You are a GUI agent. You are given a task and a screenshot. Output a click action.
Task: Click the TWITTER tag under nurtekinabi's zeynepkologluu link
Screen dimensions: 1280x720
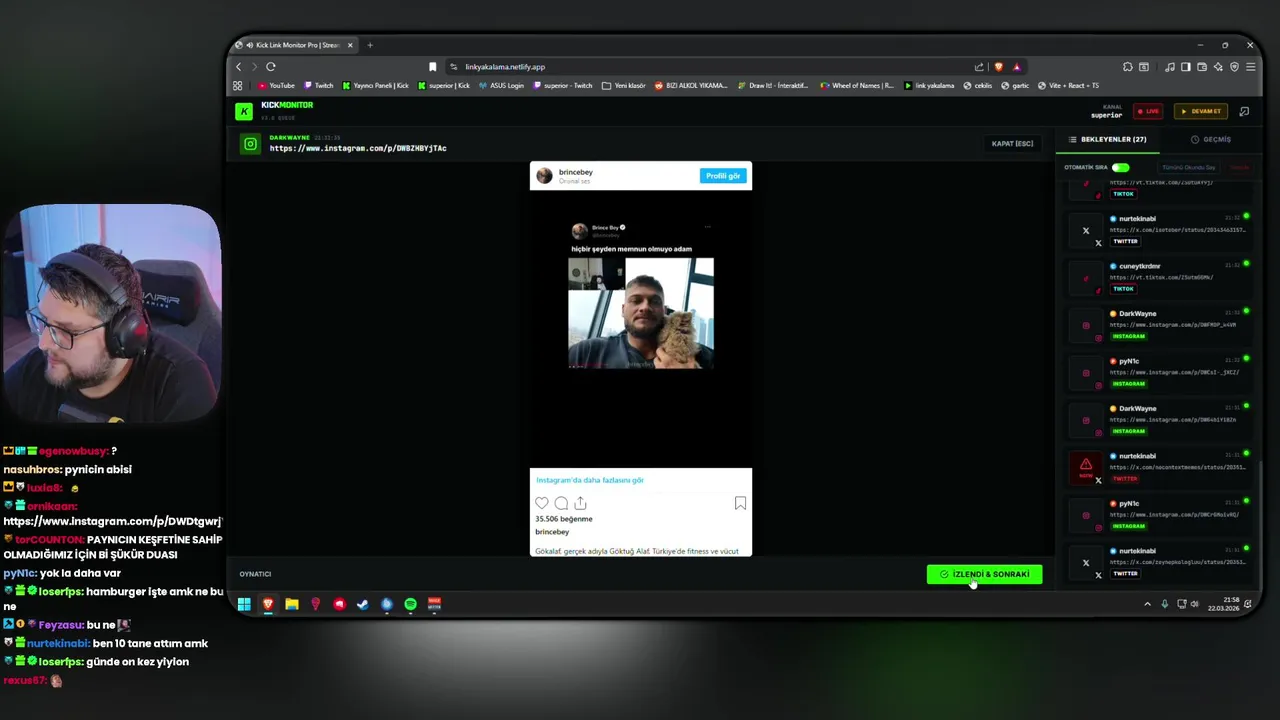point(1125,574)
